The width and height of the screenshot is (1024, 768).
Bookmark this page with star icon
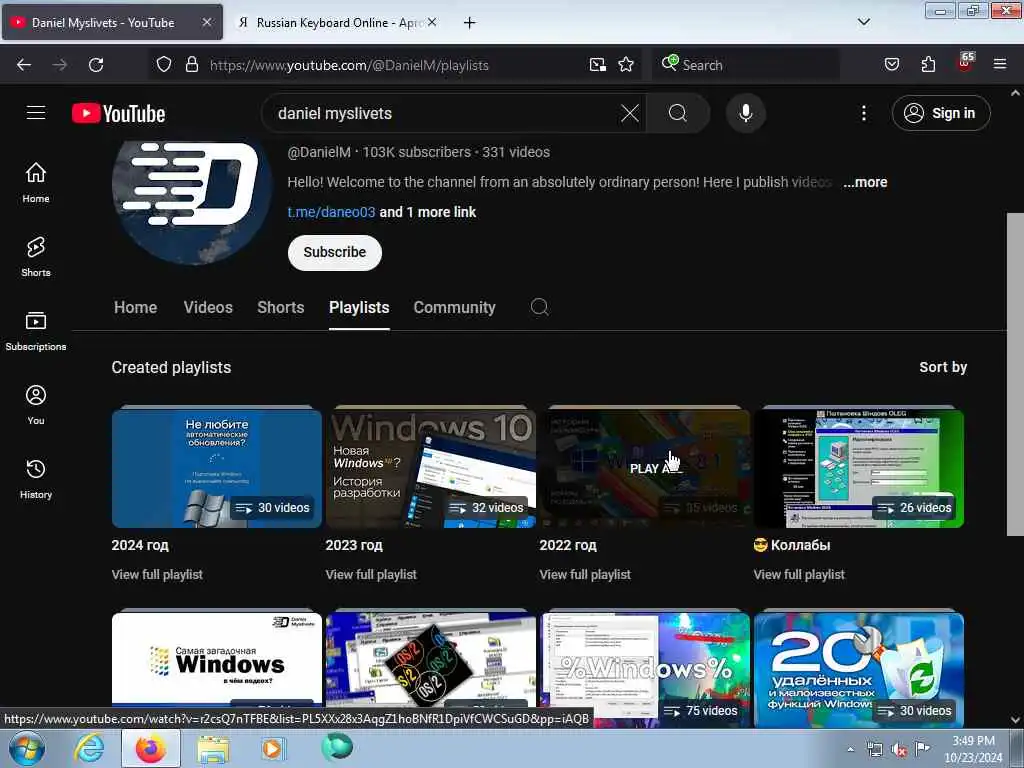pos(626,65)
